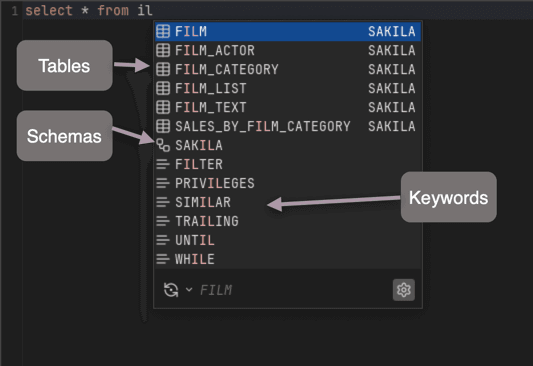Click line number 1 in gutter
The width and height of the screenshot is (533, 366).
tap(14, 11)
